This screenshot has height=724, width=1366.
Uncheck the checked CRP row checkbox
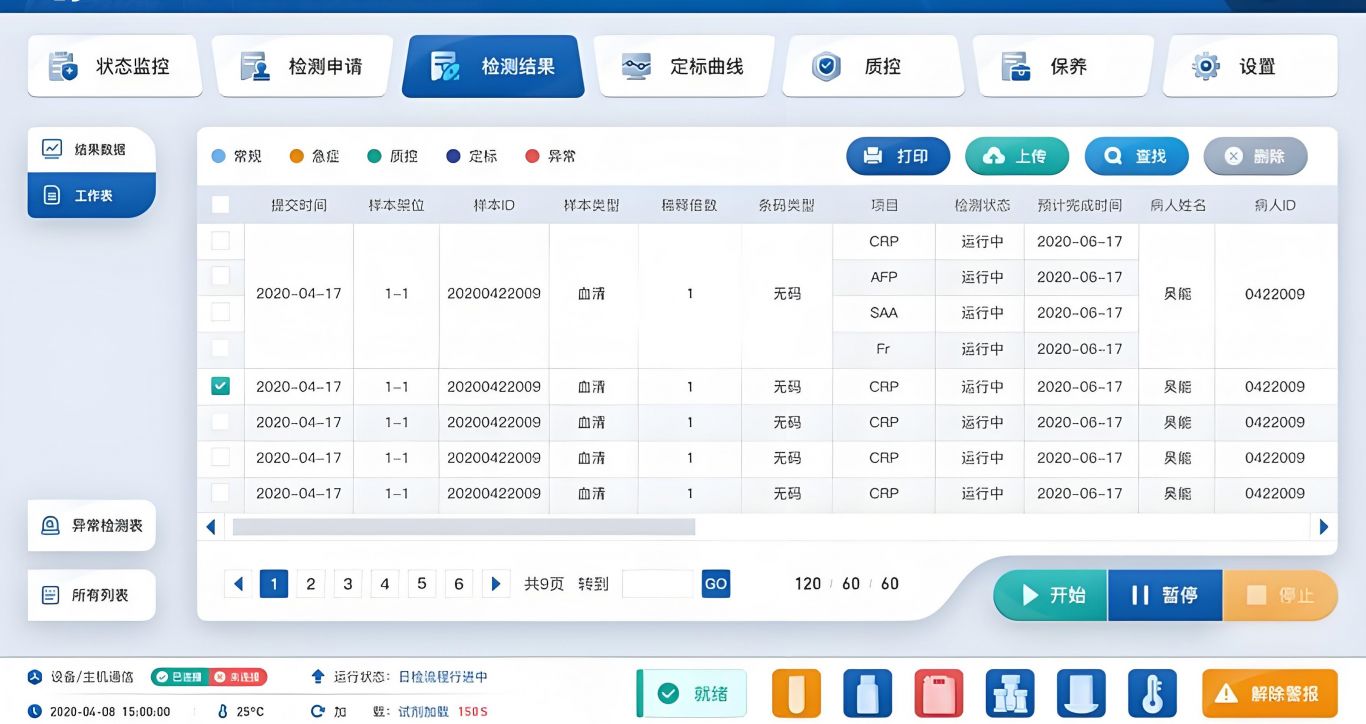[x=220, y=386]
